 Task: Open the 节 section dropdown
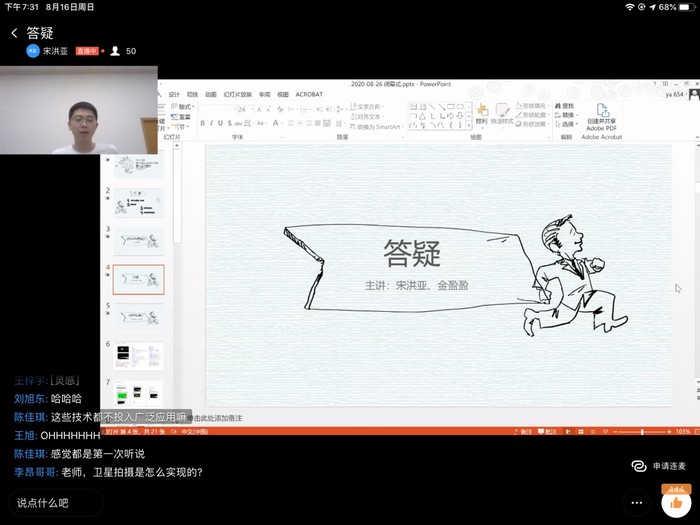[182, 127]
